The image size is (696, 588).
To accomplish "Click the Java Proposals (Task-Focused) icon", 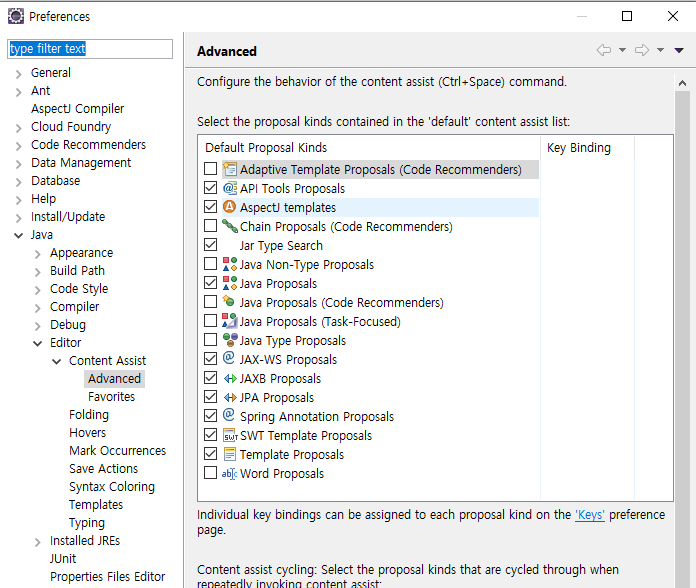I will pyautogui.click(x=229, y=321).
